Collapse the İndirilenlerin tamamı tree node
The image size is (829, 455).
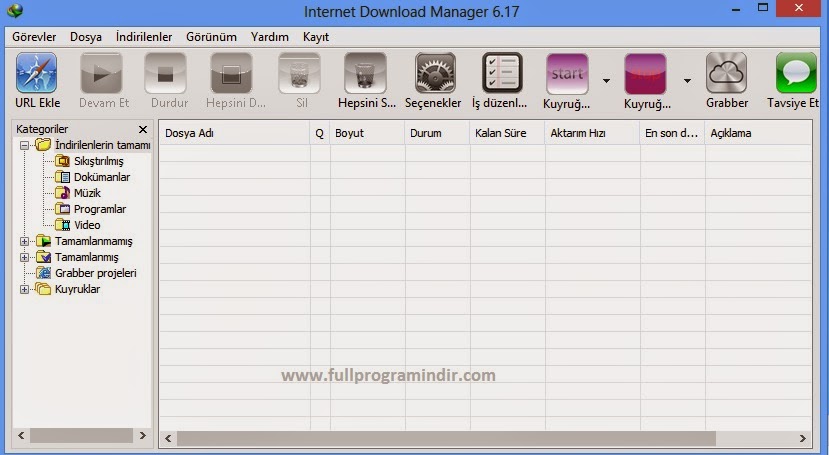click(24, 145)
